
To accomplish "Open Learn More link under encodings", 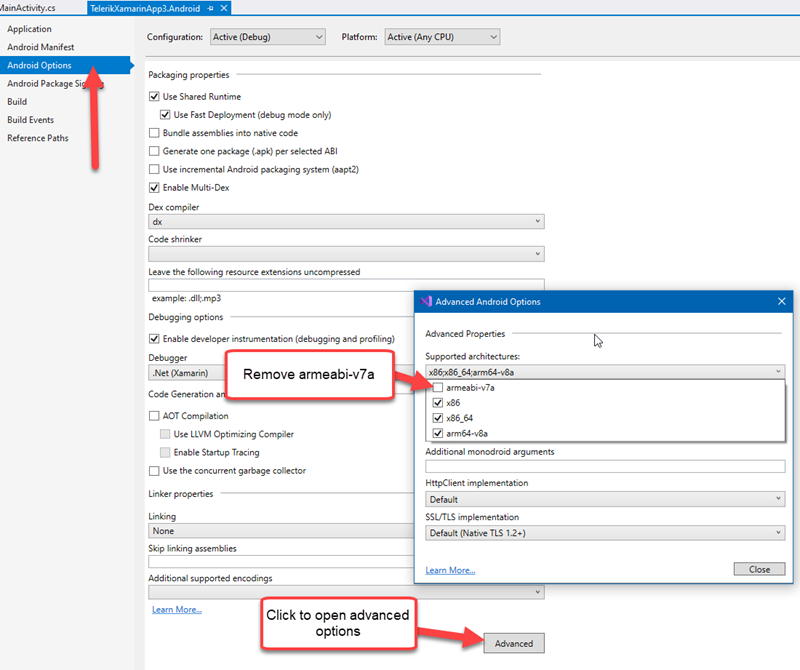I will pos(177,609).
